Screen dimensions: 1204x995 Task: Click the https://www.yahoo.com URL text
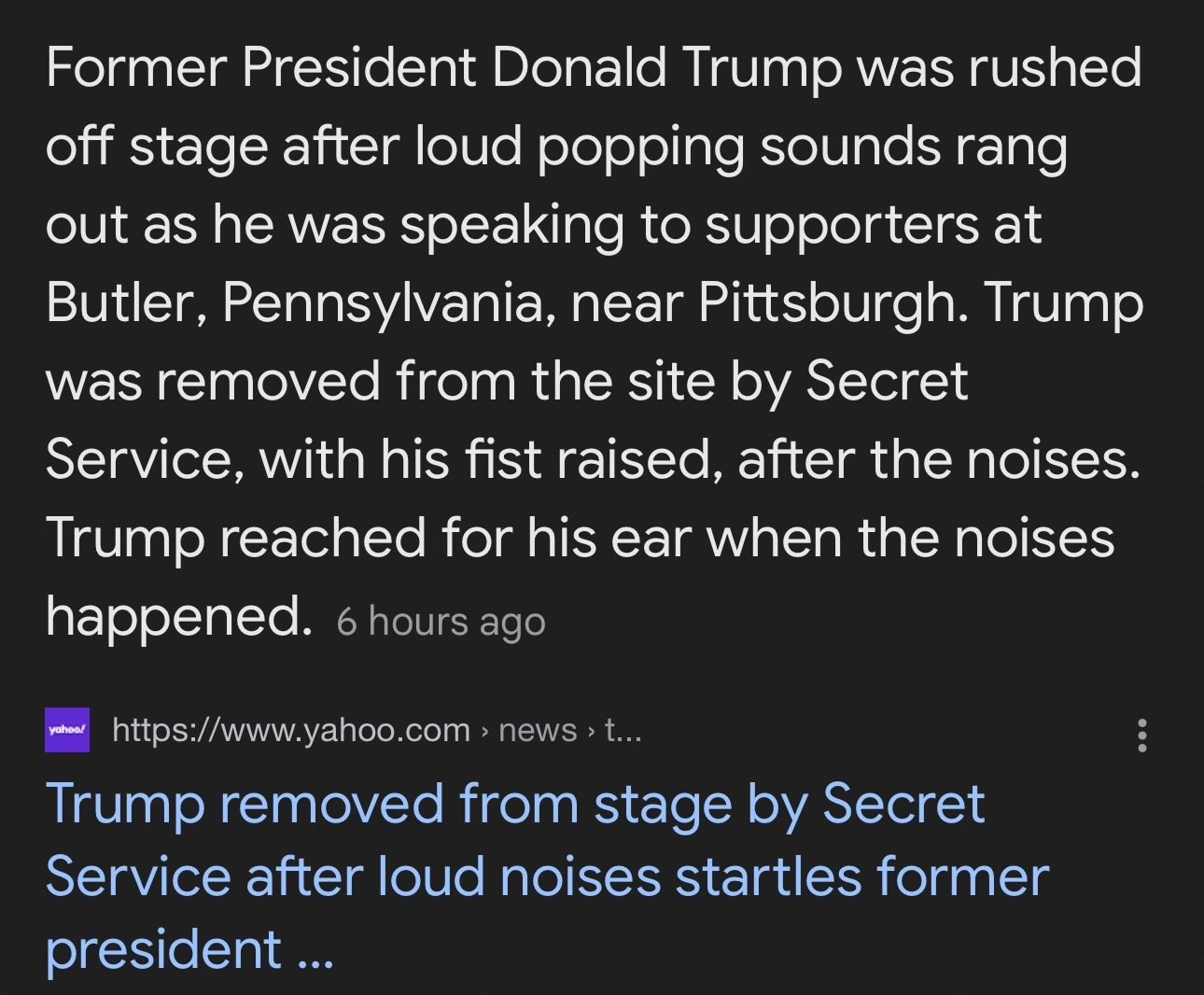pyautogui.click(x=291, y=730)
